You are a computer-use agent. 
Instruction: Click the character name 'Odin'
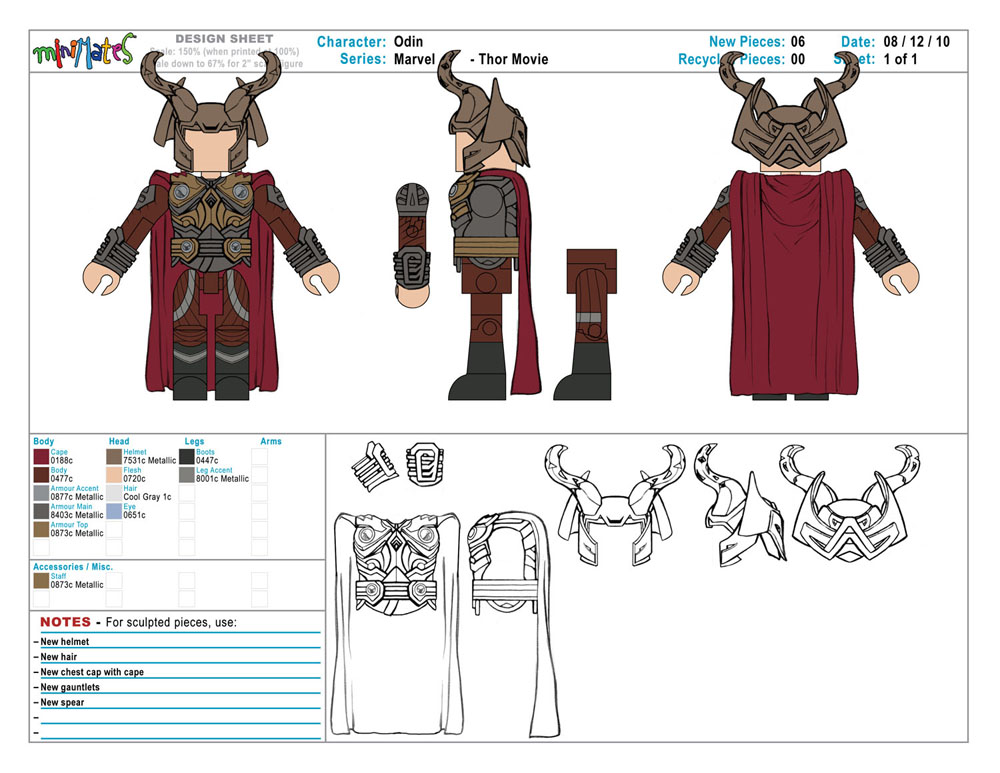point(408,41)
